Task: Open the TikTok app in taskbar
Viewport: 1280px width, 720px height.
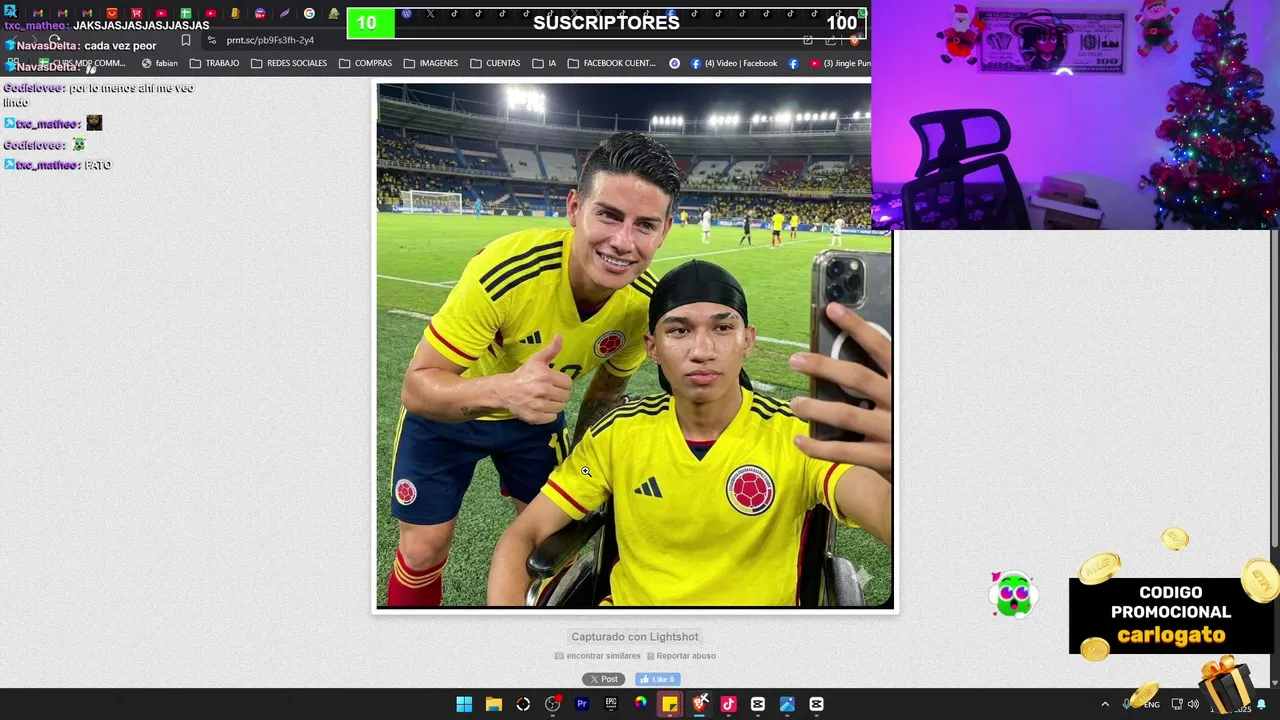Action: click(728, 704)
